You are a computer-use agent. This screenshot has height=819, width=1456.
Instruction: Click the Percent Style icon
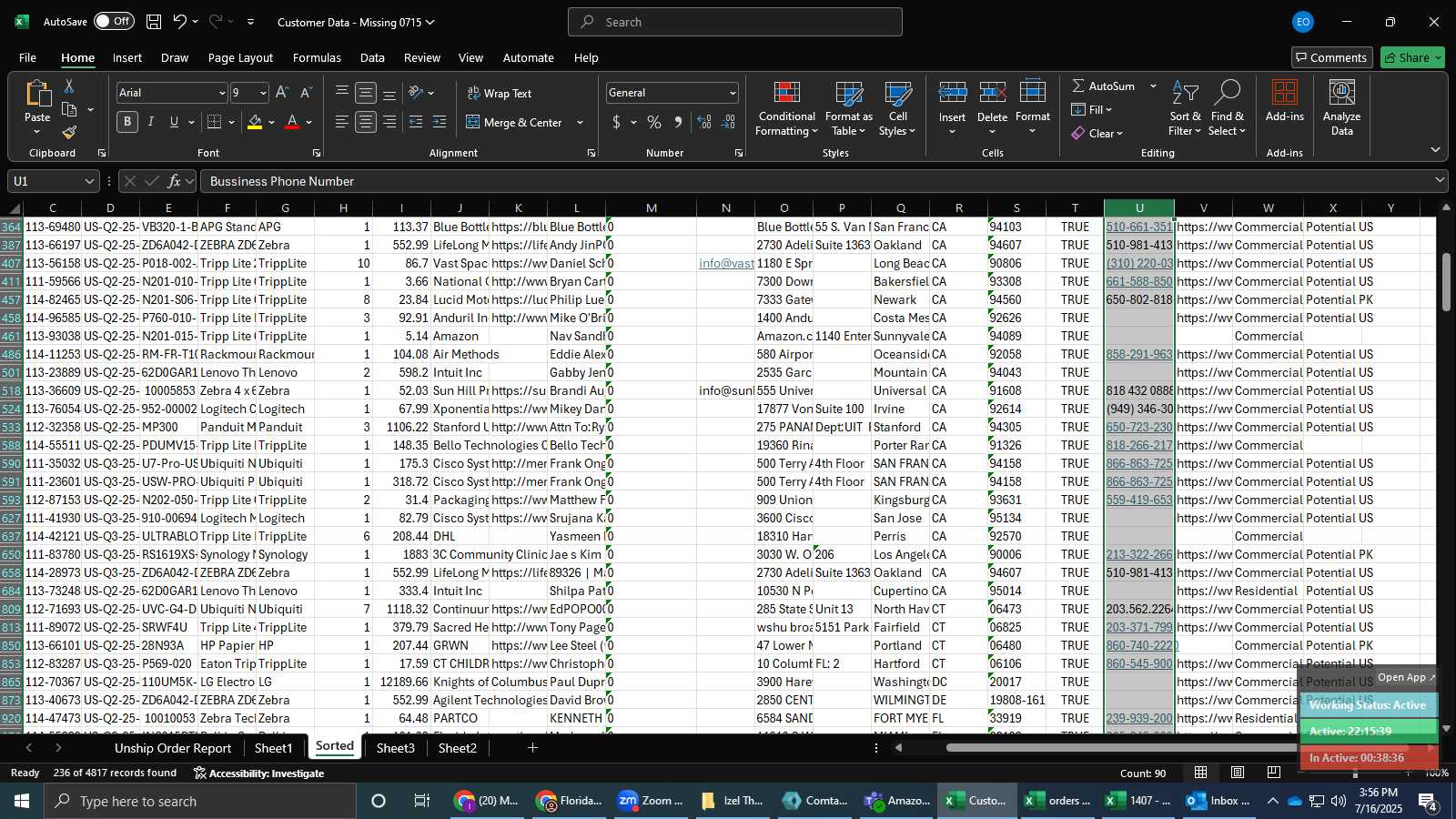pos(654,122)
